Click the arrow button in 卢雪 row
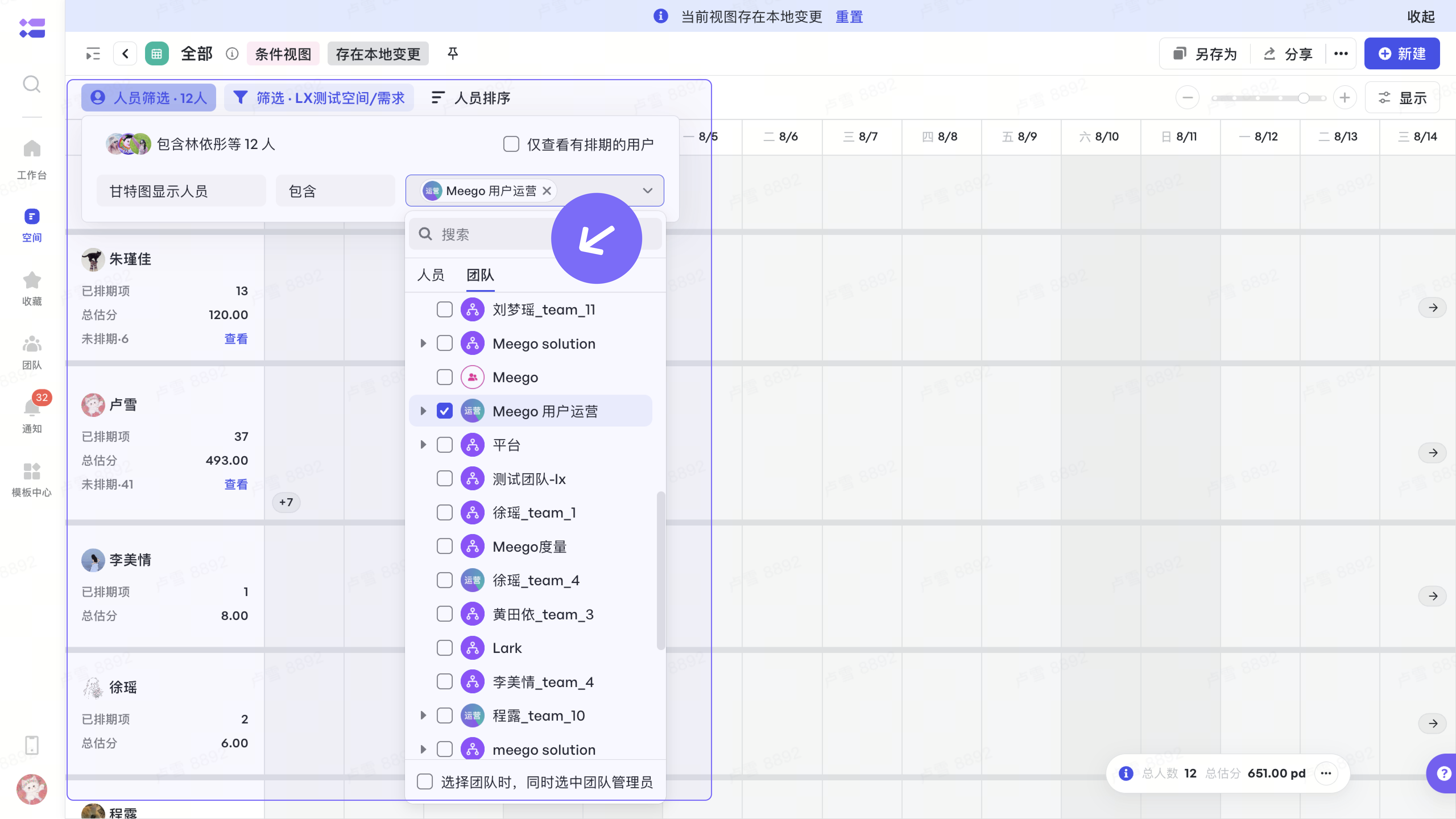 click(1433, 453)
